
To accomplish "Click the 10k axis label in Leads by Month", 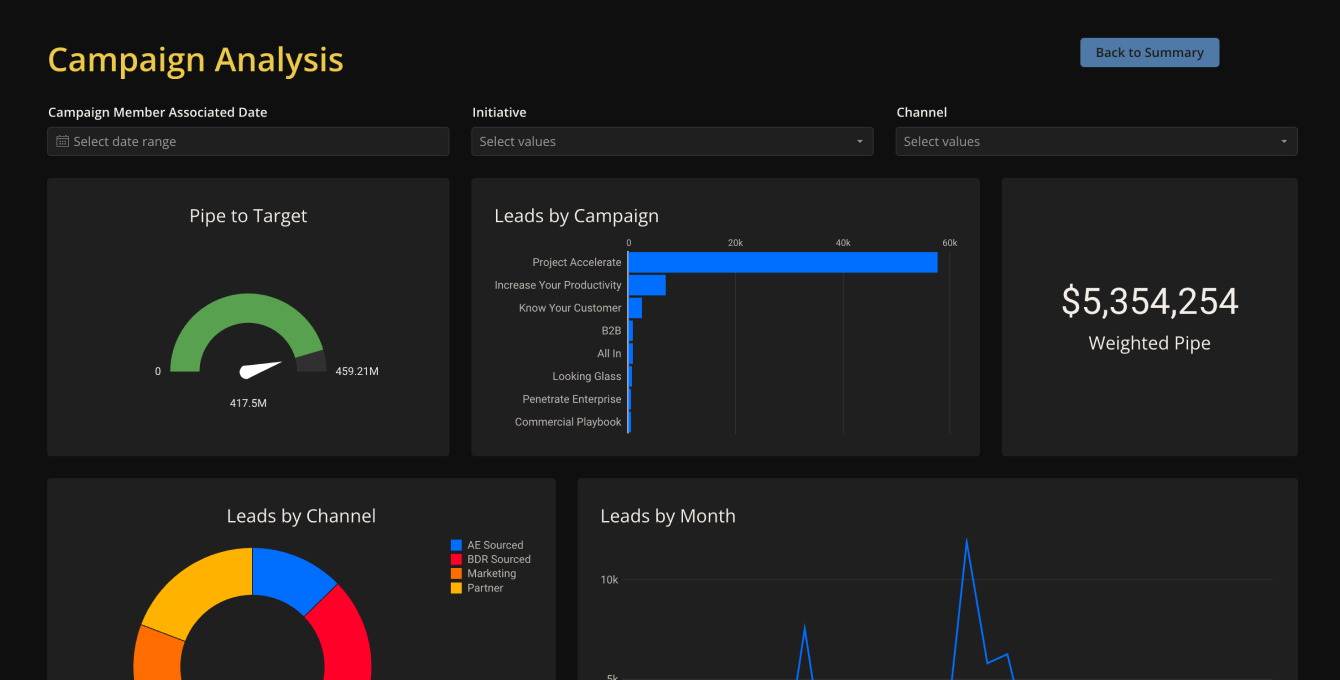I will click(609, 580).
